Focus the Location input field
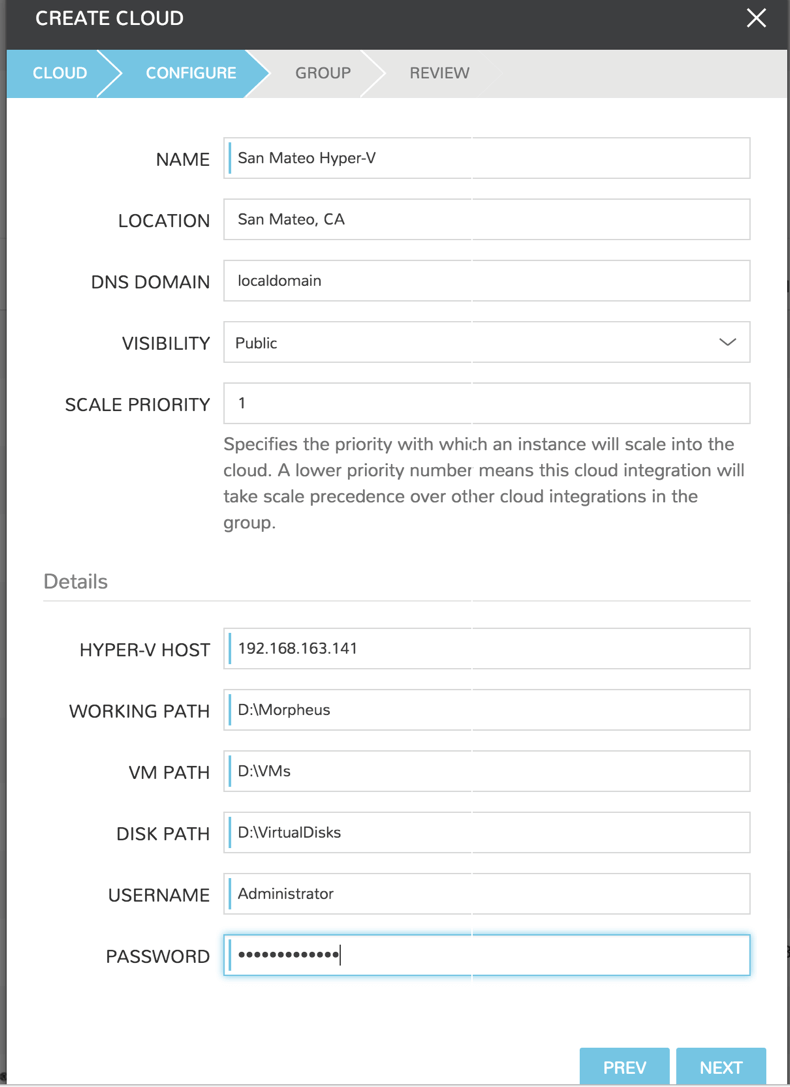Image resolution: width=790 pixels, height=1087 pixels. click(x=486, y=219)
